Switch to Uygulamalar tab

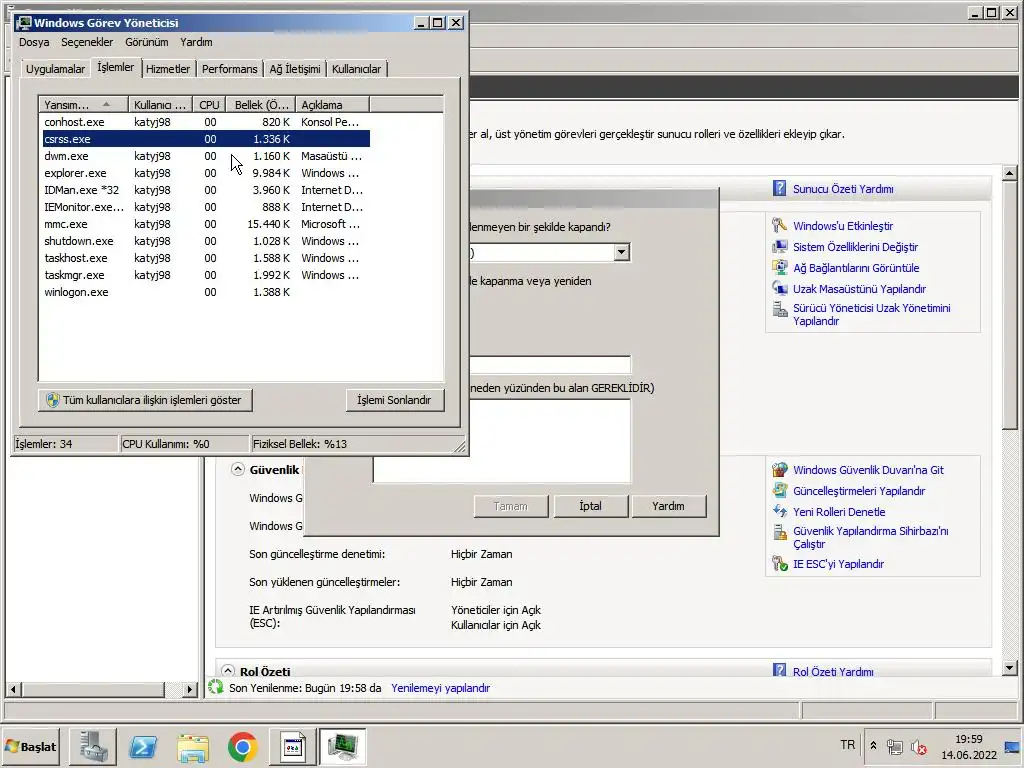(x=56, y=69)
